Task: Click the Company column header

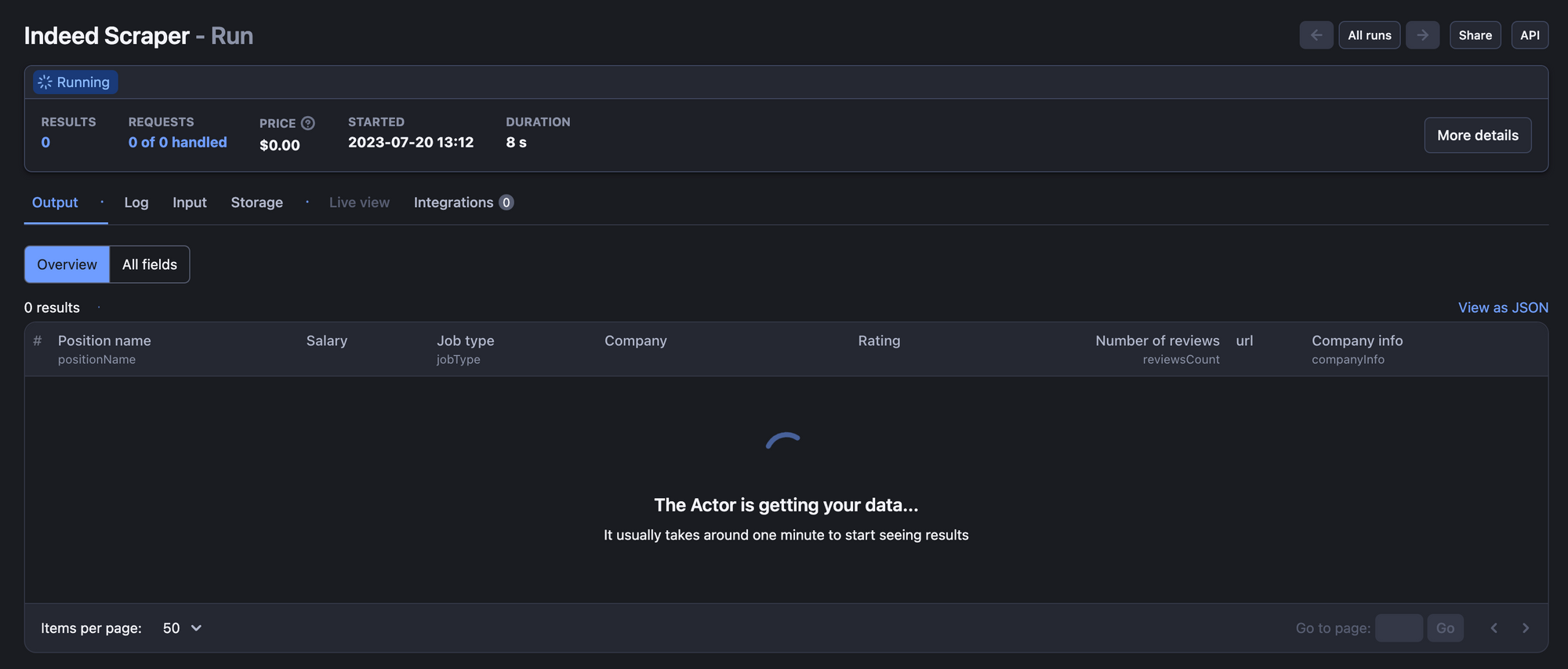Action: click(x=636, y=340)
